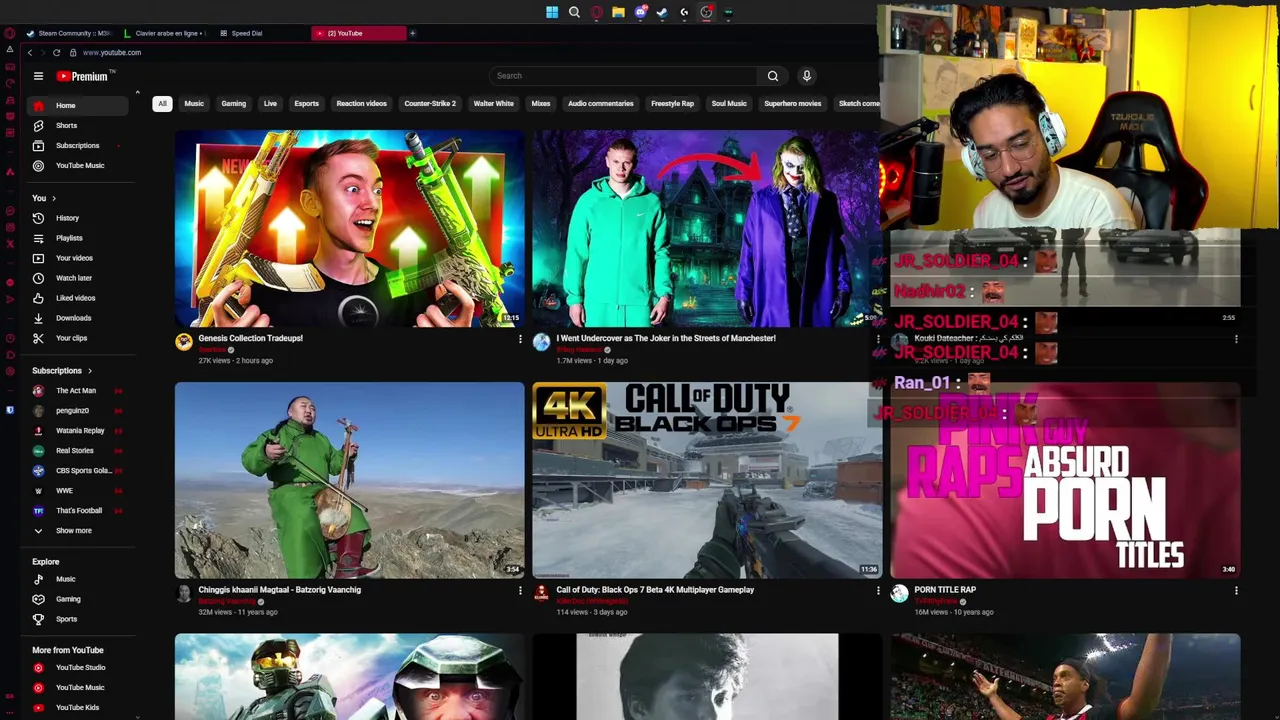Start voice search with microphone icon
The height and width of the screenshot is (720, 1280).
pos(807,76)
